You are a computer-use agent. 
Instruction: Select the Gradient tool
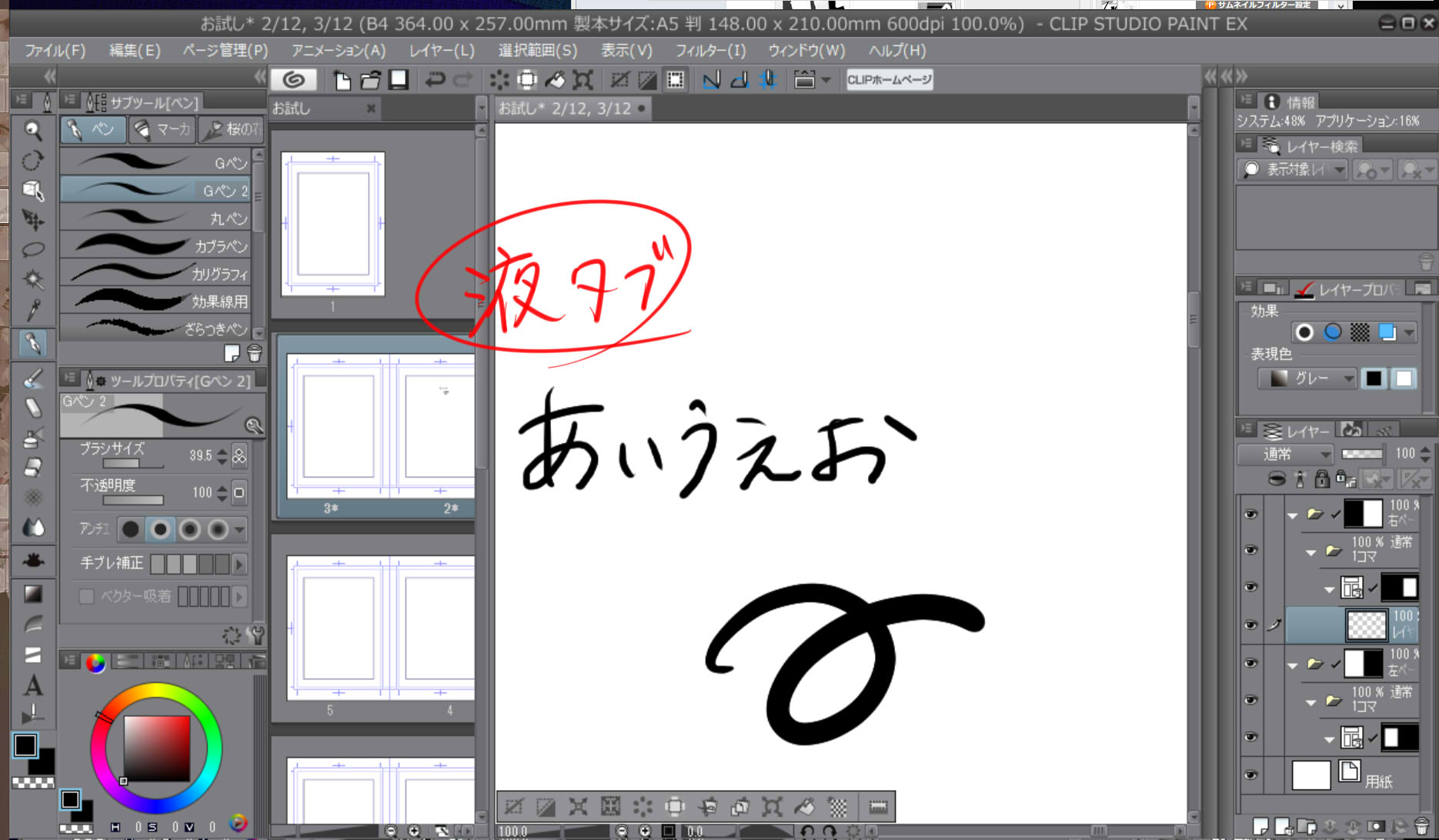click(x=33, y=594)
